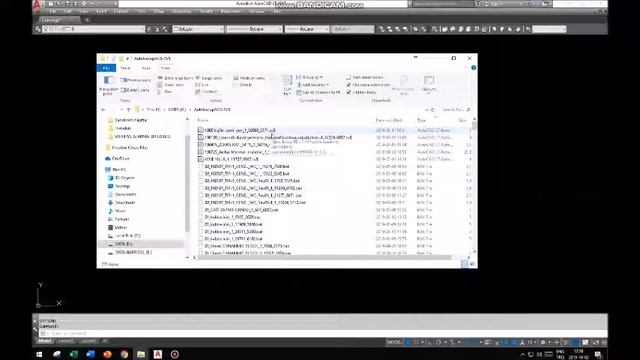Open the Share tab in Explorer
640x360 pixels.
[146, 68]
